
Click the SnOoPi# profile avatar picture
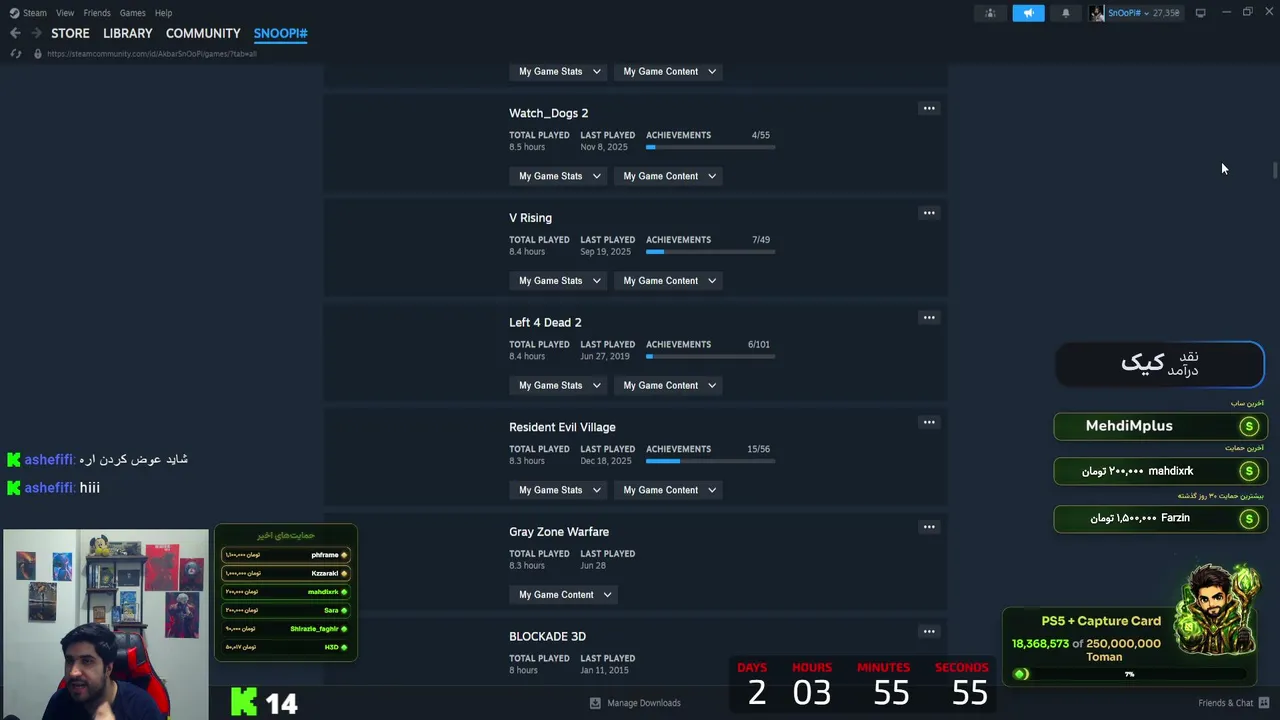[1097, 13]
